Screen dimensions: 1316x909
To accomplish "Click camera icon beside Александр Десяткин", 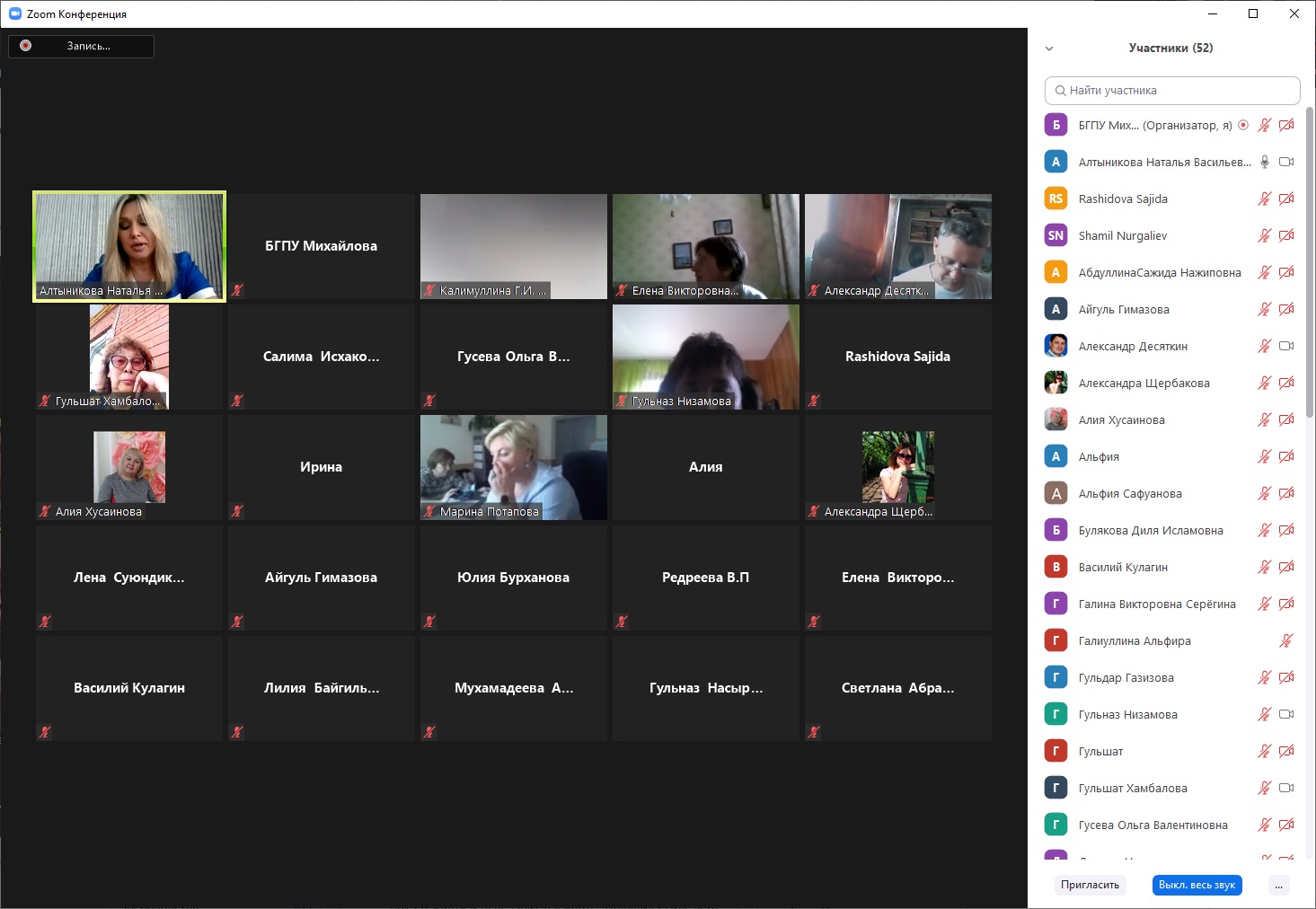I will 1286,346.
